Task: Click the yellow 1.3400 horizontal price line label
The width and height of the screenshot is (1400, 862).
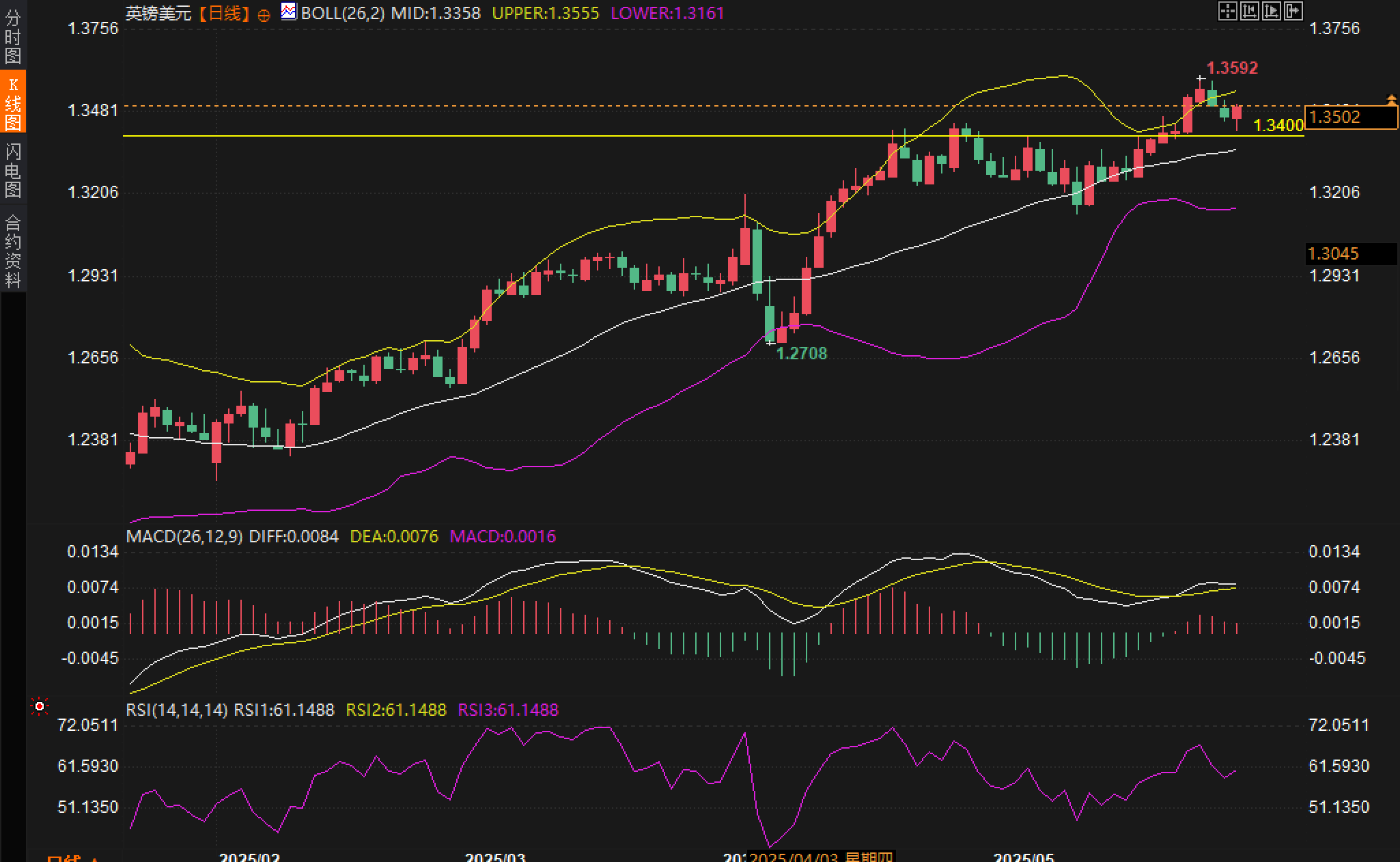Action: click(1278, 125)
